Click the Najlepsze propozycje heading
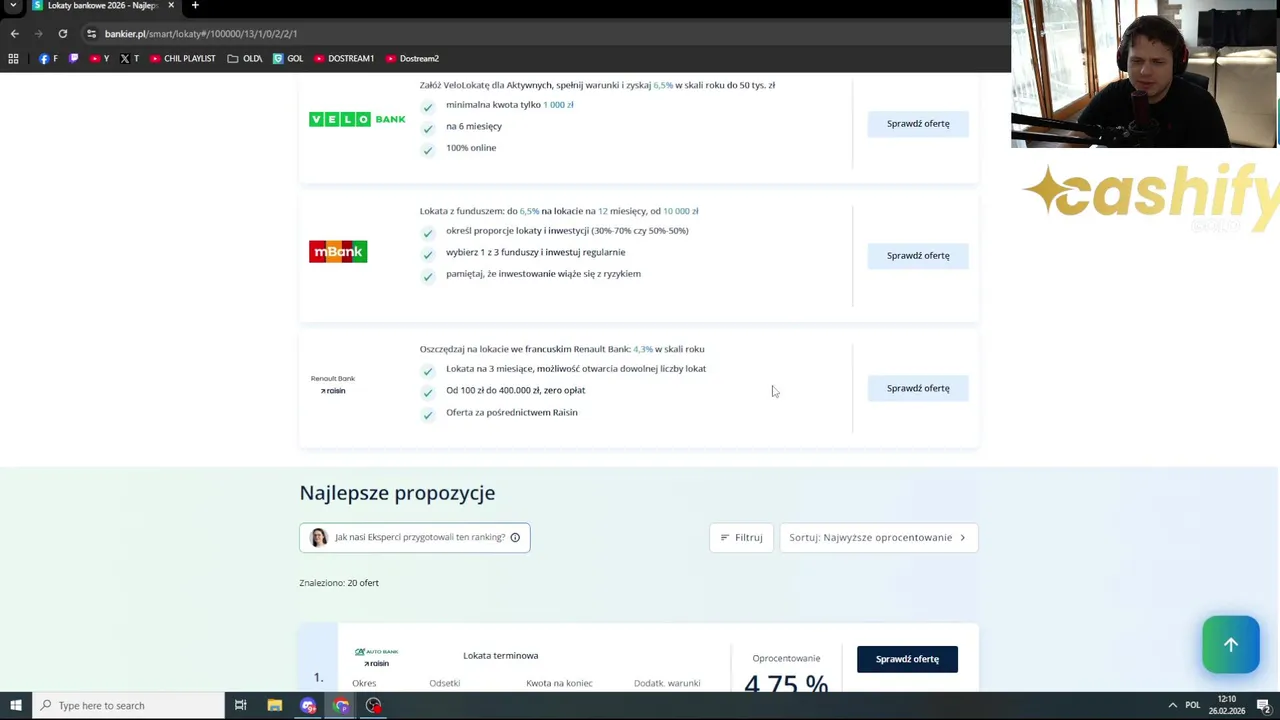1280x720 pixels. (x=397, y=493)
